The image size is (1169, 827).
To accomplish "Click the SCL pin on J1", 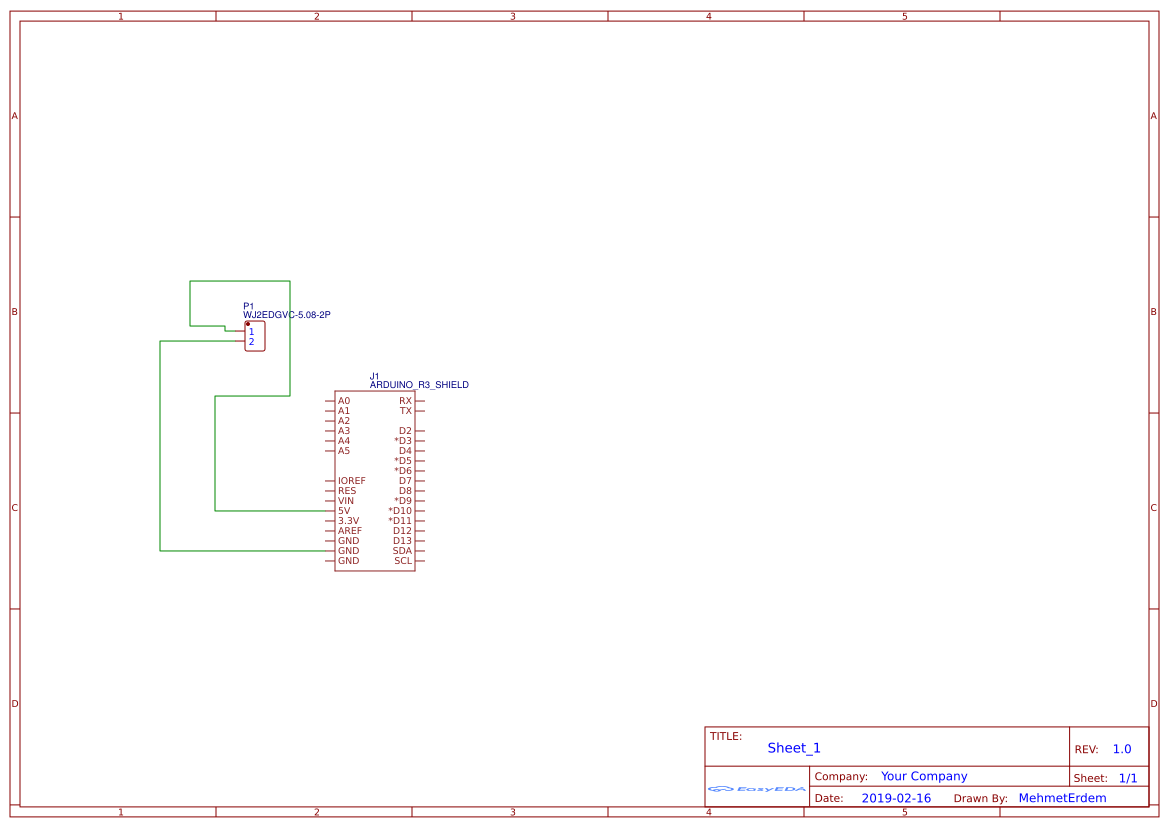I will tap(421, 561).
